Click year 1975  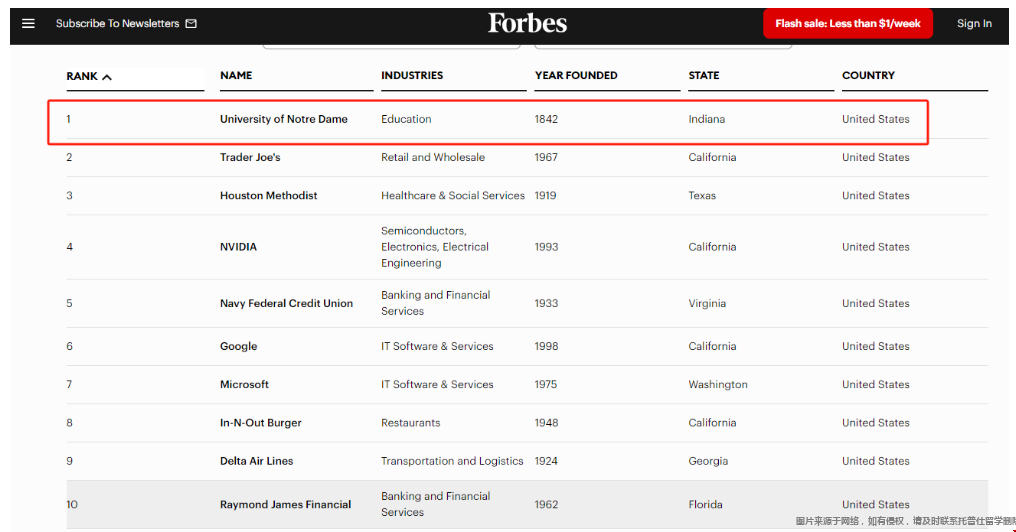tap(546, 384)
